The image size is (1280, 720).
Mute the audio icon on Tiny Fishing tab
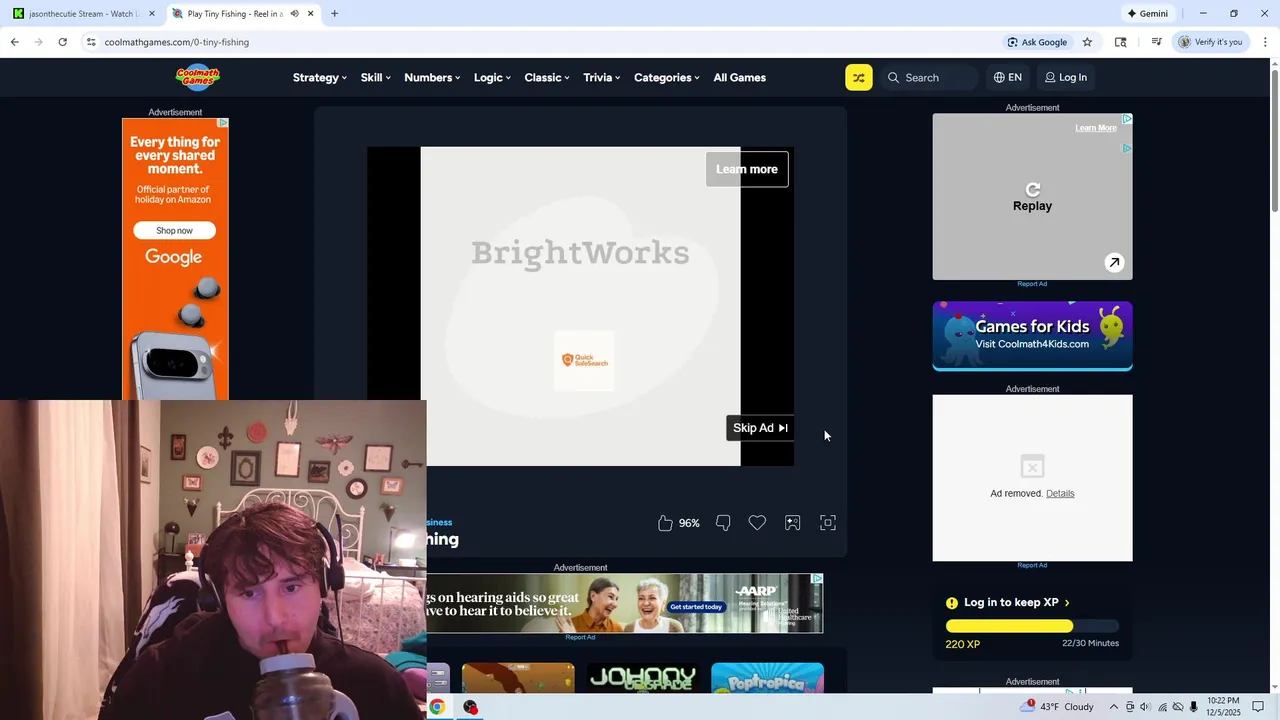click(294, 14)
